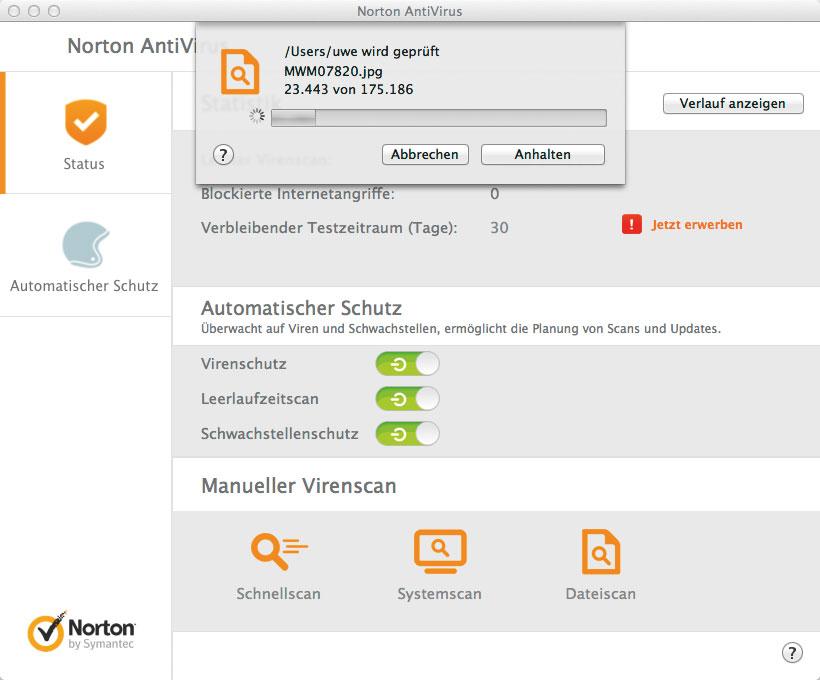Open help at the window bottom right
820x680 pixels.
click(x=792, y=652)
